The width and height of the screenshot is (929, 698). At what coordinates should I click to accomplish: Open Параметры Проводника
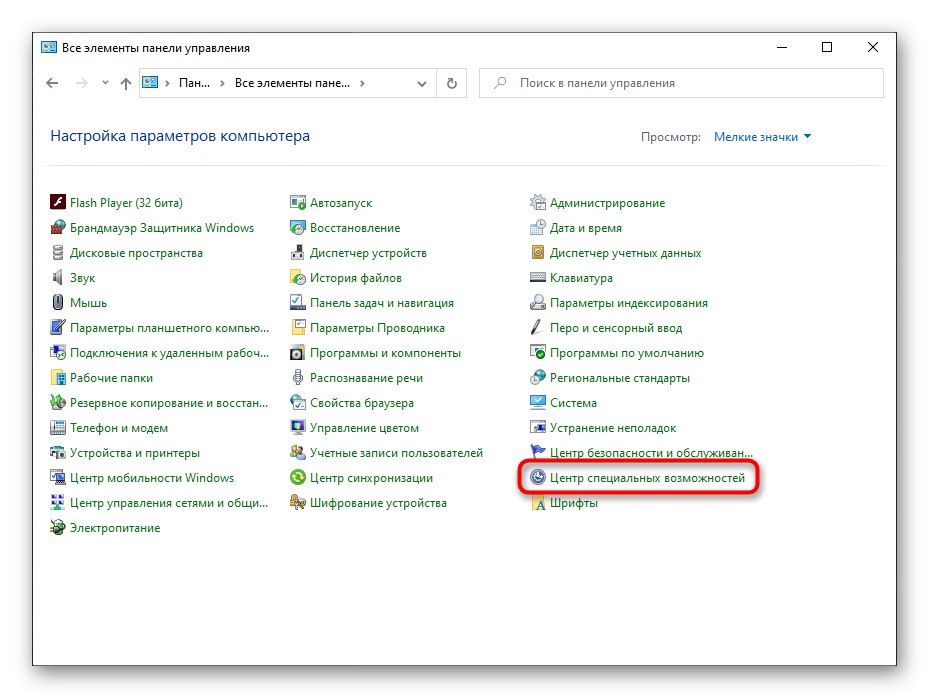pos(377,328)
